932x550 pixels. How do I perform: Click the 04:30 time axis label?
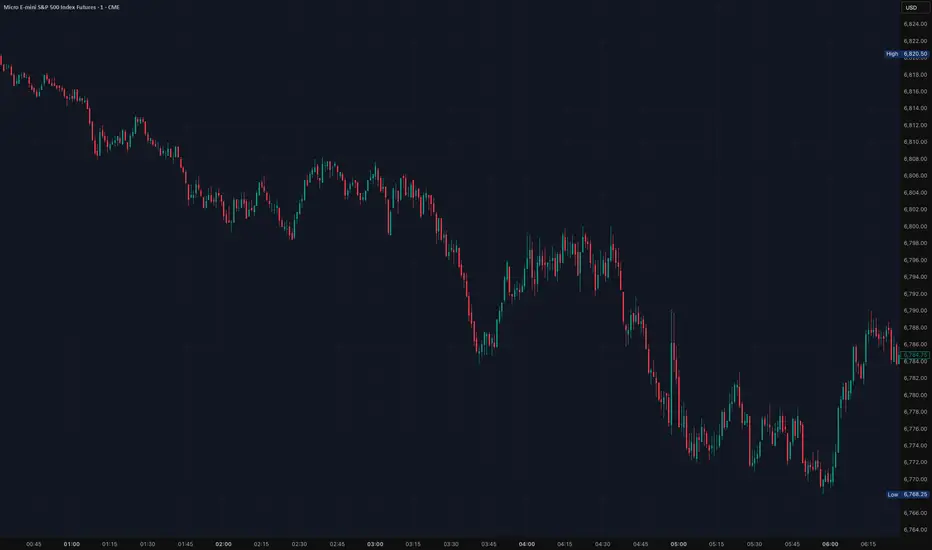(x=603, y=544)
